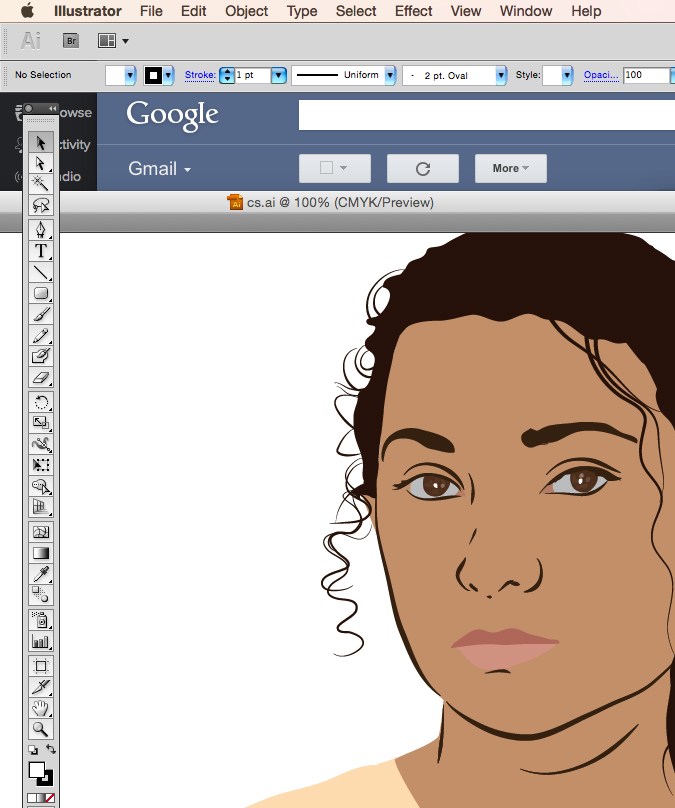Select the Type tool
The height and width of the screenshot is (808, 675).
tap(41, 251)
